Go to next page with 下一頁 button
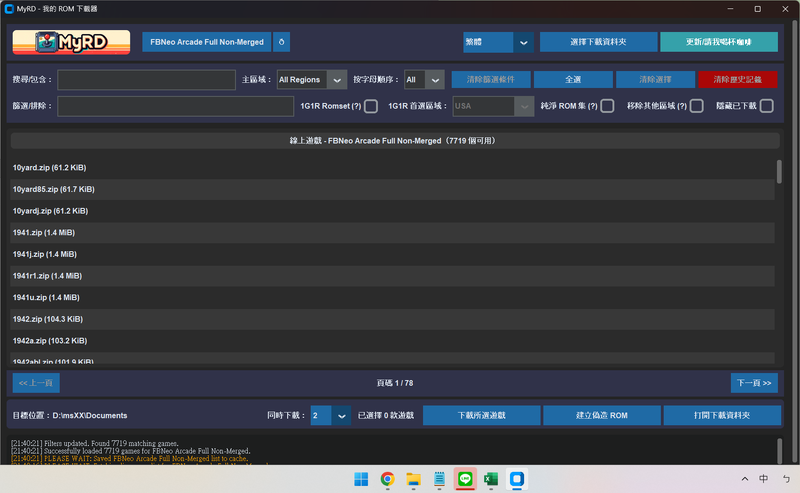 pyautogui.click(x=754, y=383)
